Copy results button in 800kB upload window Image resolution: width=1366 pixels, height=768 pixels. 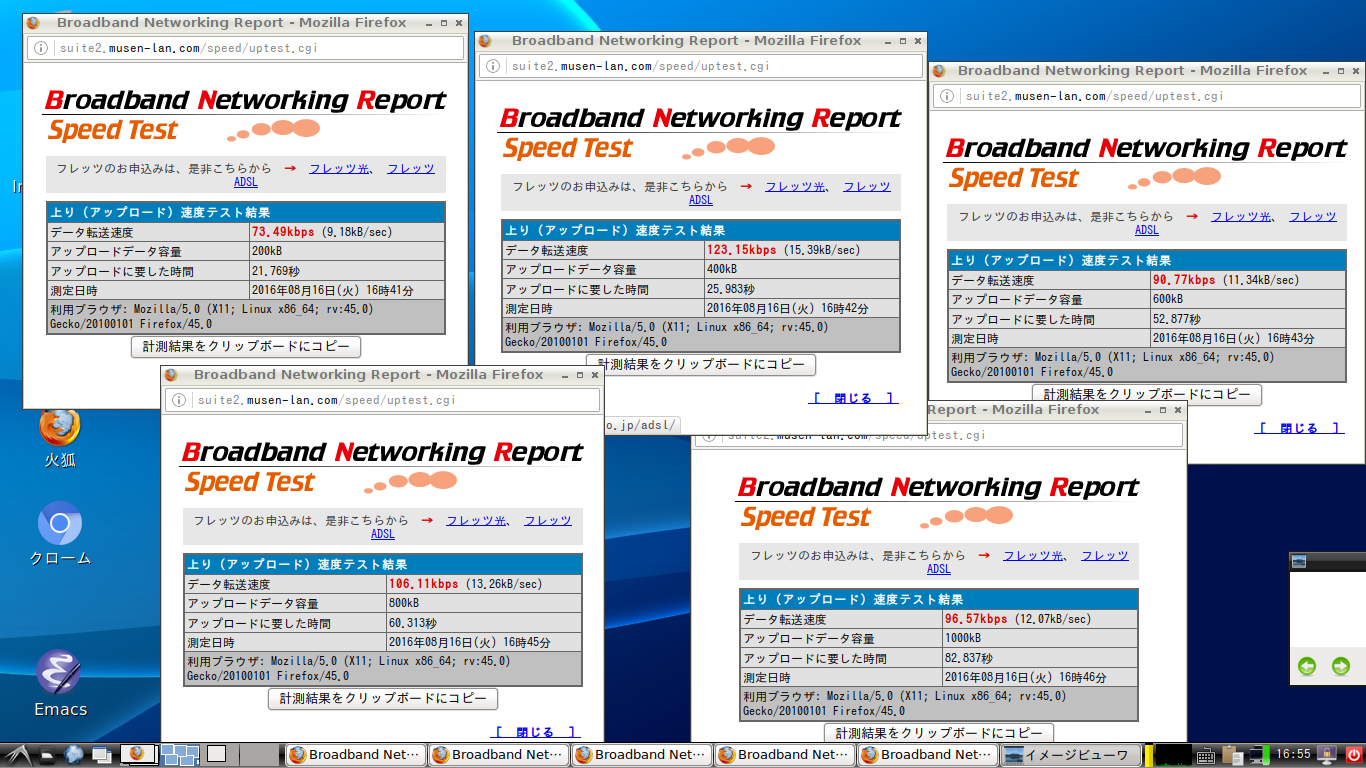point(382,699)
